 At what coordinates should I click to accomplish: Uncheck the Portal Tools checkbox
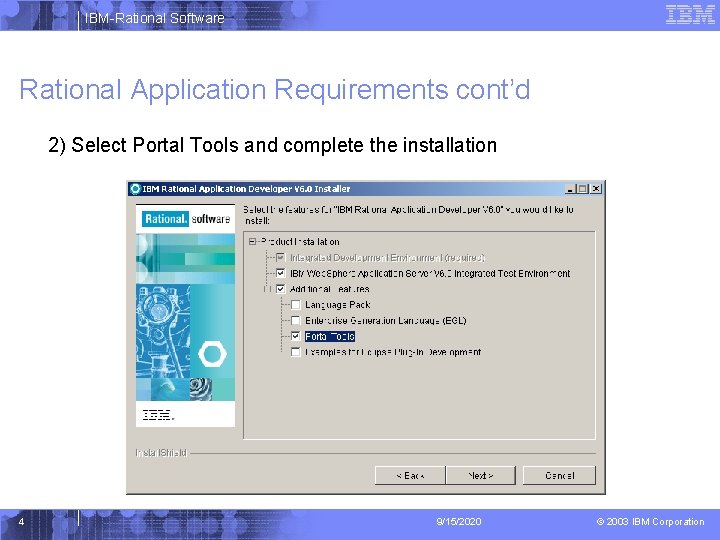coord(296,337)
